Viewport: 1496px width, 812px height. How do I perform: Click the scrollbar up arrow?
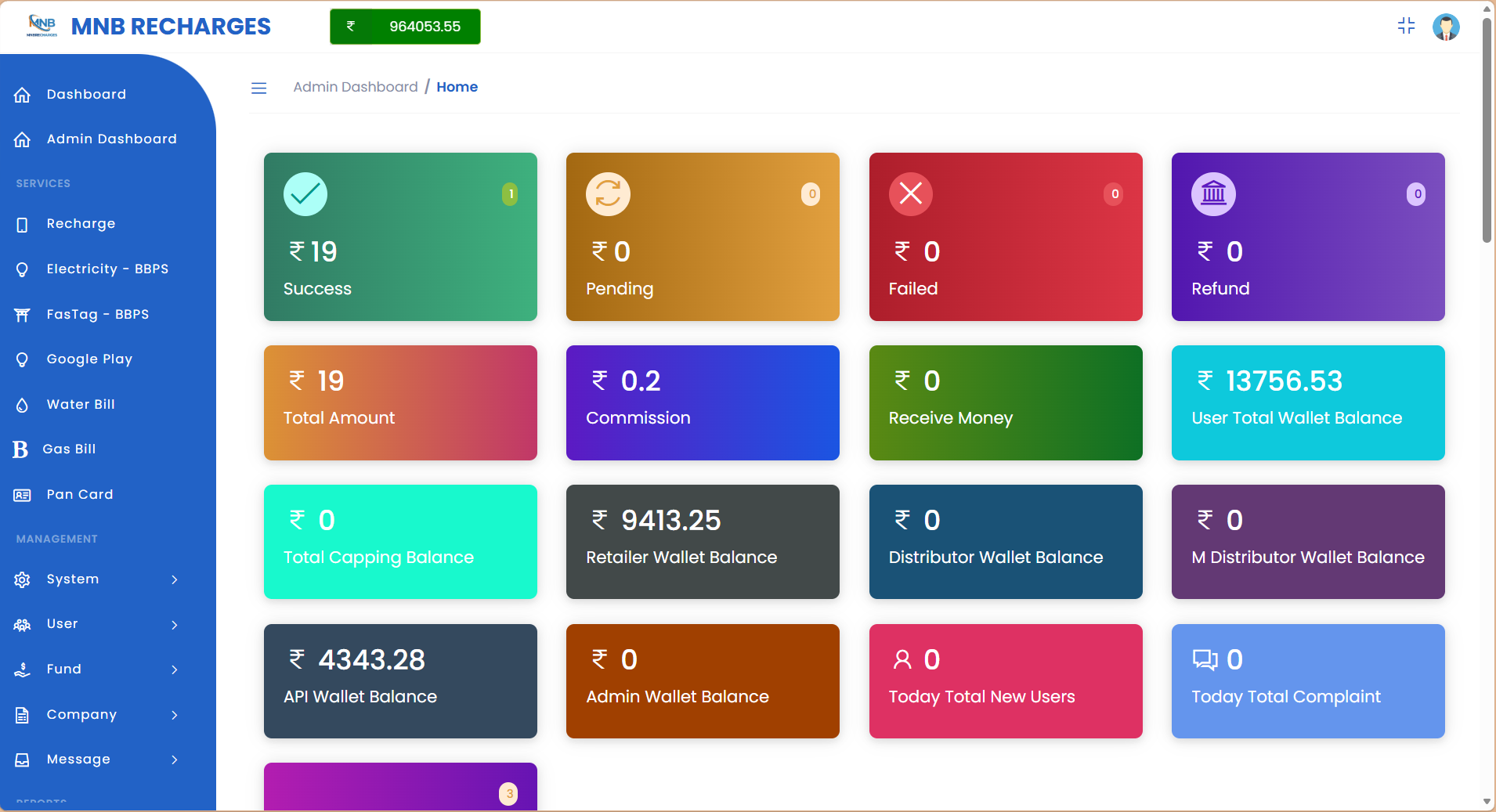tap(1487, 9)
